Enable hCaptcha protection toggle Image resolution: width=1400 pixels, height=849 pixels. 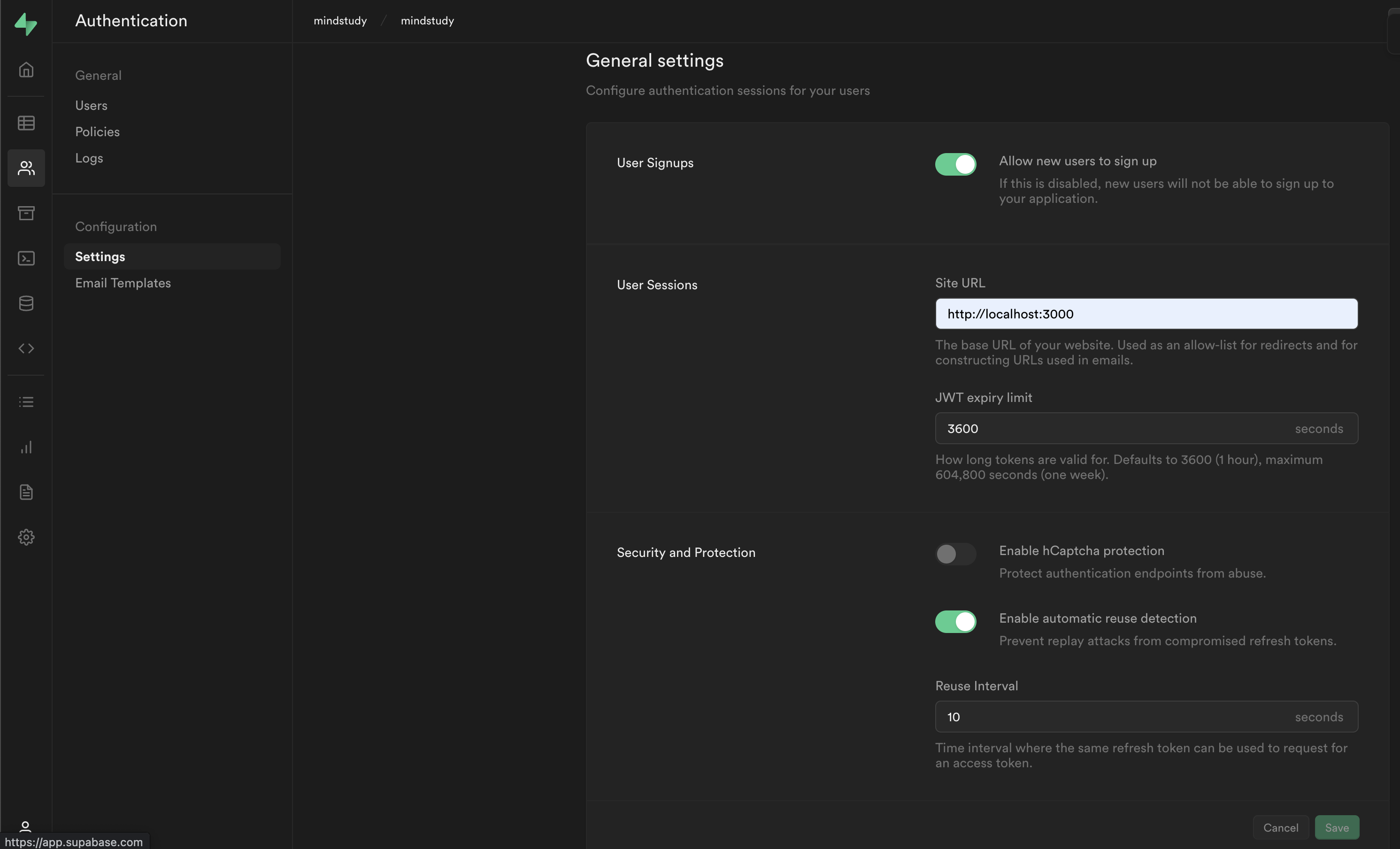click(x=956, y=554)
